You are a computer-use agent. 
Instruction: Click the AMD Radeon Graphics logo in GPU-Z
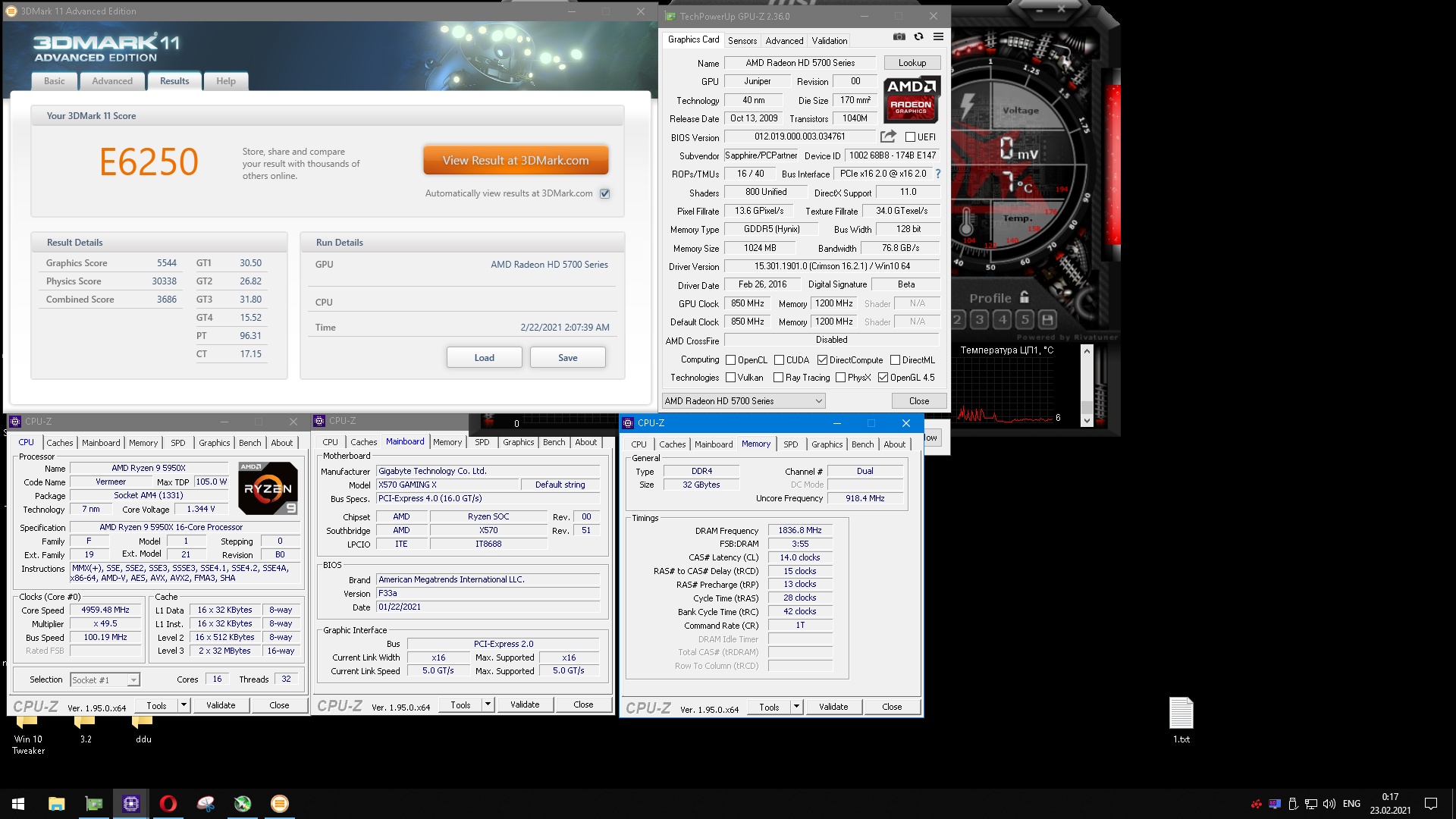coord(912,99)
